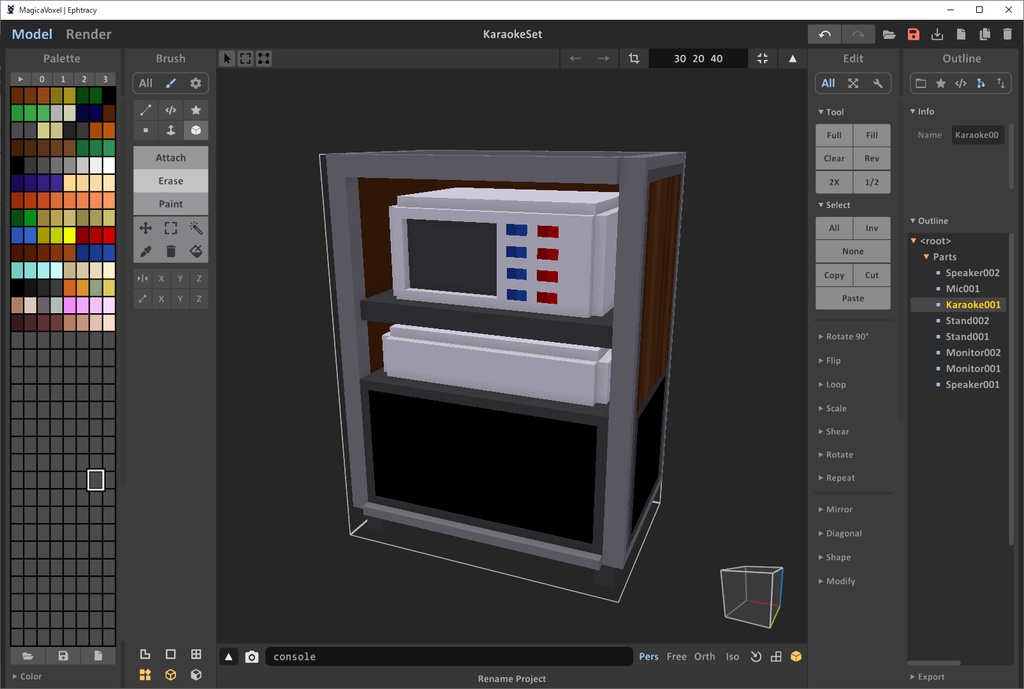This screenshot has width=1024, height=689.
Task: Select the line brush mode
Action: click(146, 110)
